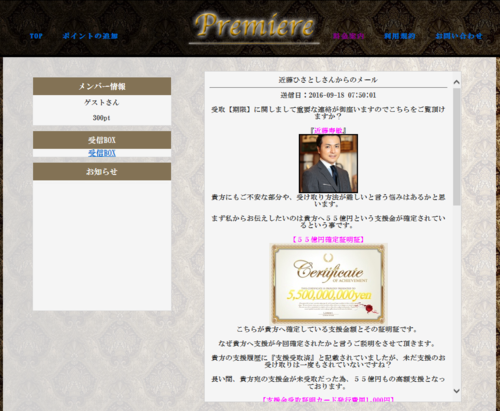Image resolution: width=500 pixels, height=411 pixels.
Task: Click the sender's portrait photo
Action: coord(328,163)
